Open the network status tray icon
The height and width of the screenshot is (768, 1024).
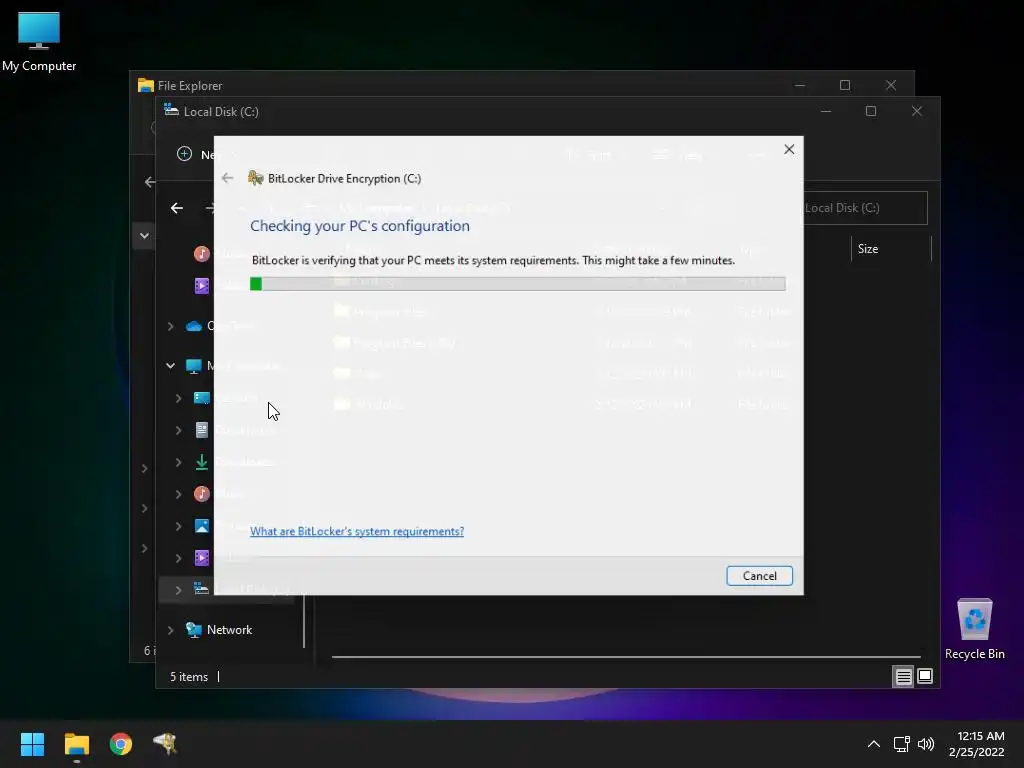(x=902, y=744)
